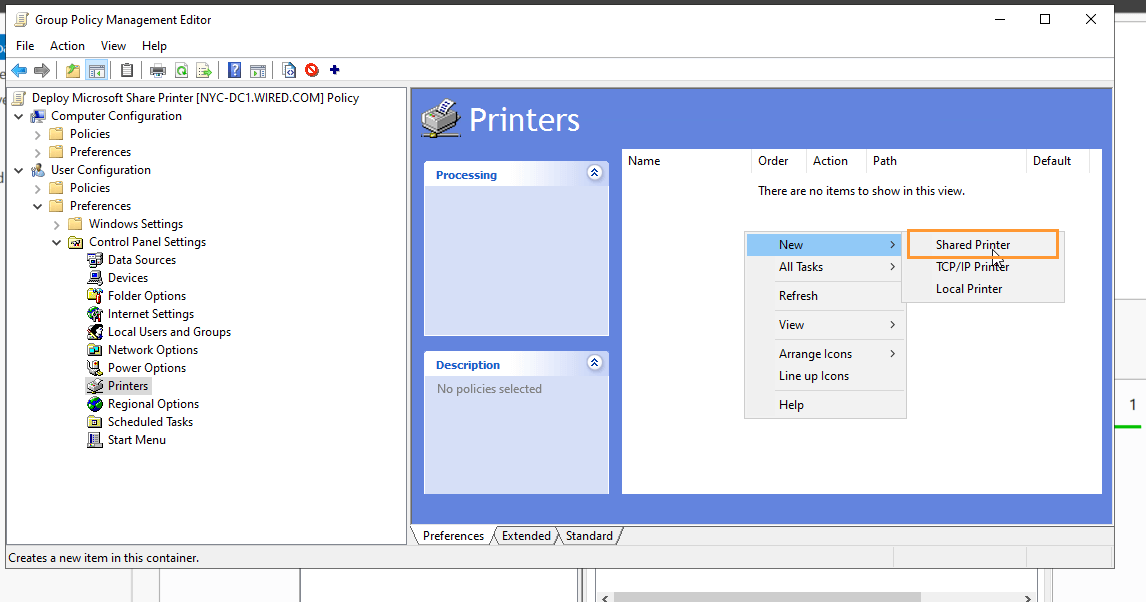The image size is (1146, 602).
Task: Collapse the Processing panel chevron
Action: (x=594, y=172)
